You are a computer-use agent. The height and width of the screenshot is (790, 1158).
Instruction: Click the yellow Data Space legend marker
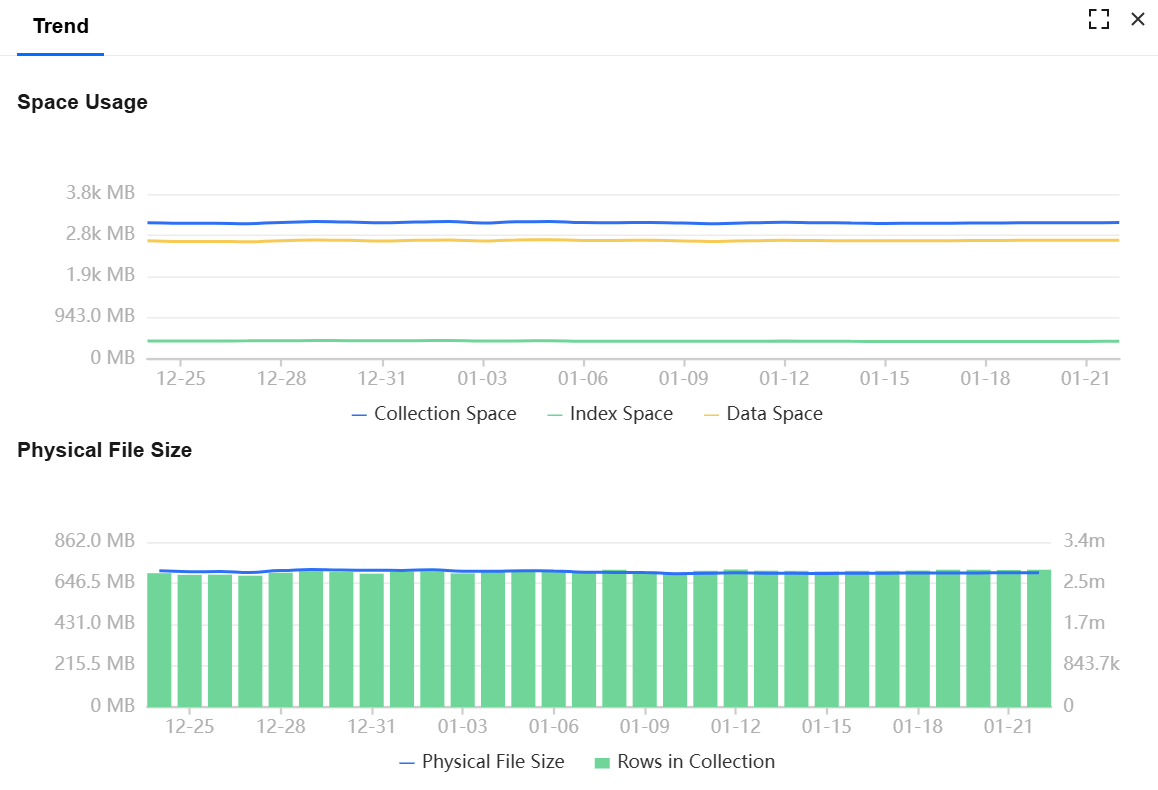[x=711, y=415]
